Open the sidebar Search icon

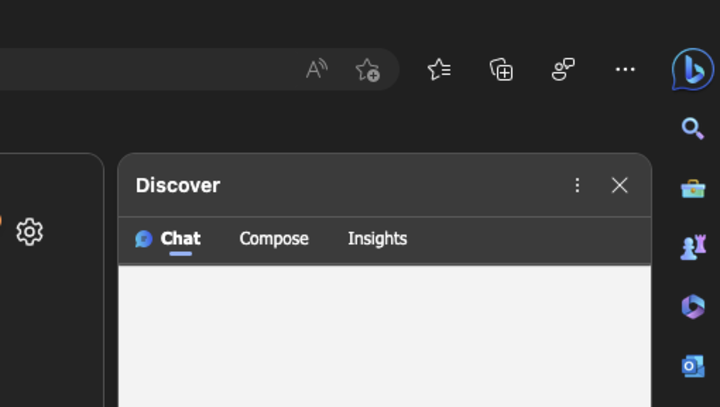[692, 128]
